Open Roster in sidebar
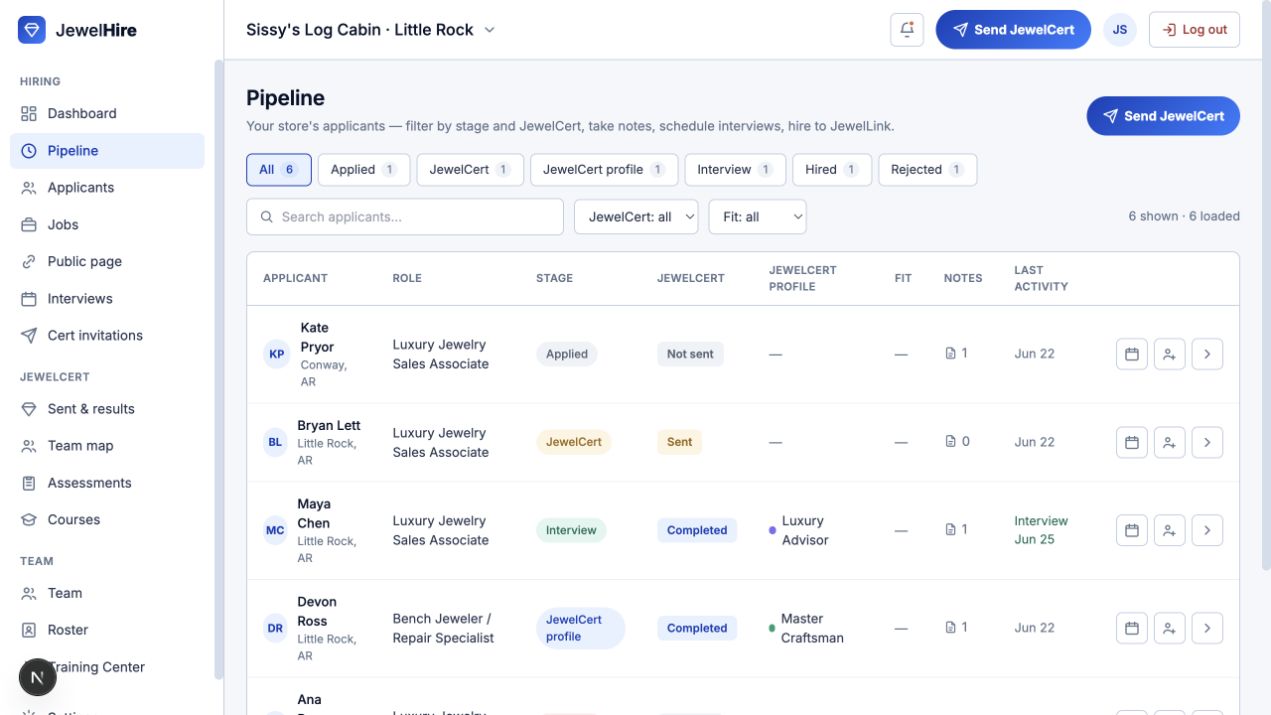Viewport: 1271px width, 715px height. 107,630
